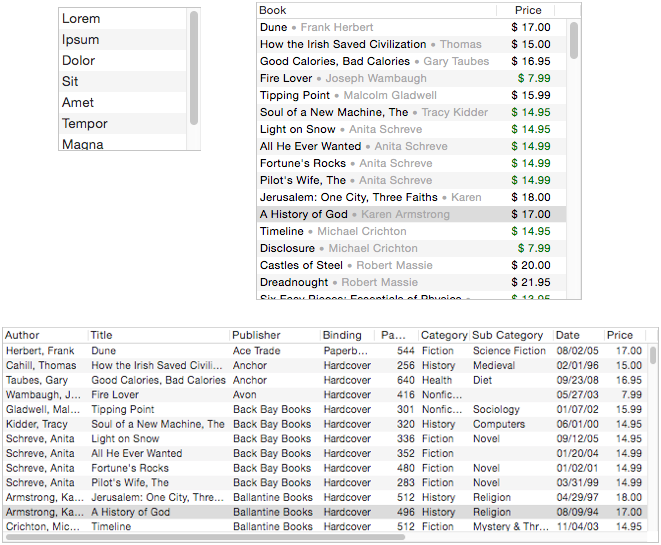The height and width of the screenshot is (545, 661).
Task: Click Paperb... binding cell for Dune
Action: click(345, 351)
